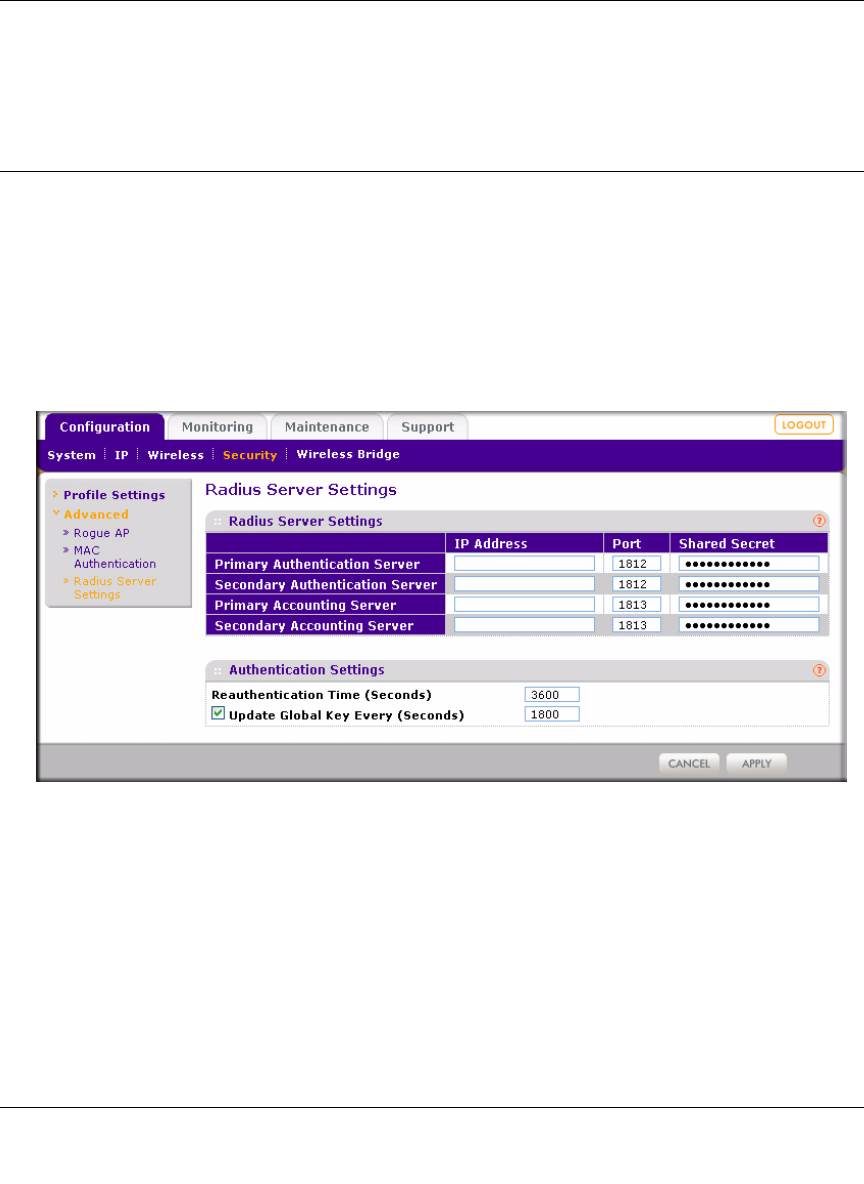Click Secondary Authentication Server port field
864x1184 pixels.
637,584
